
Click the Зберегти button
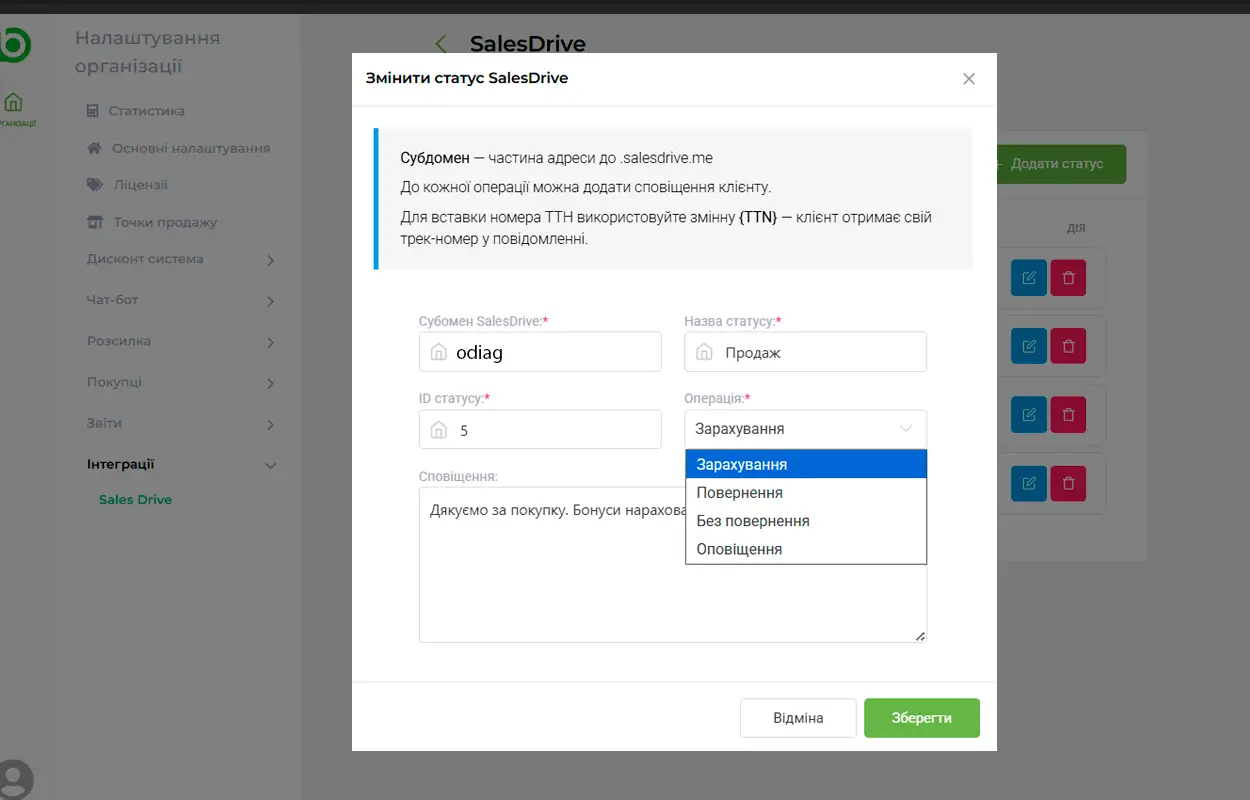[921, 717]
